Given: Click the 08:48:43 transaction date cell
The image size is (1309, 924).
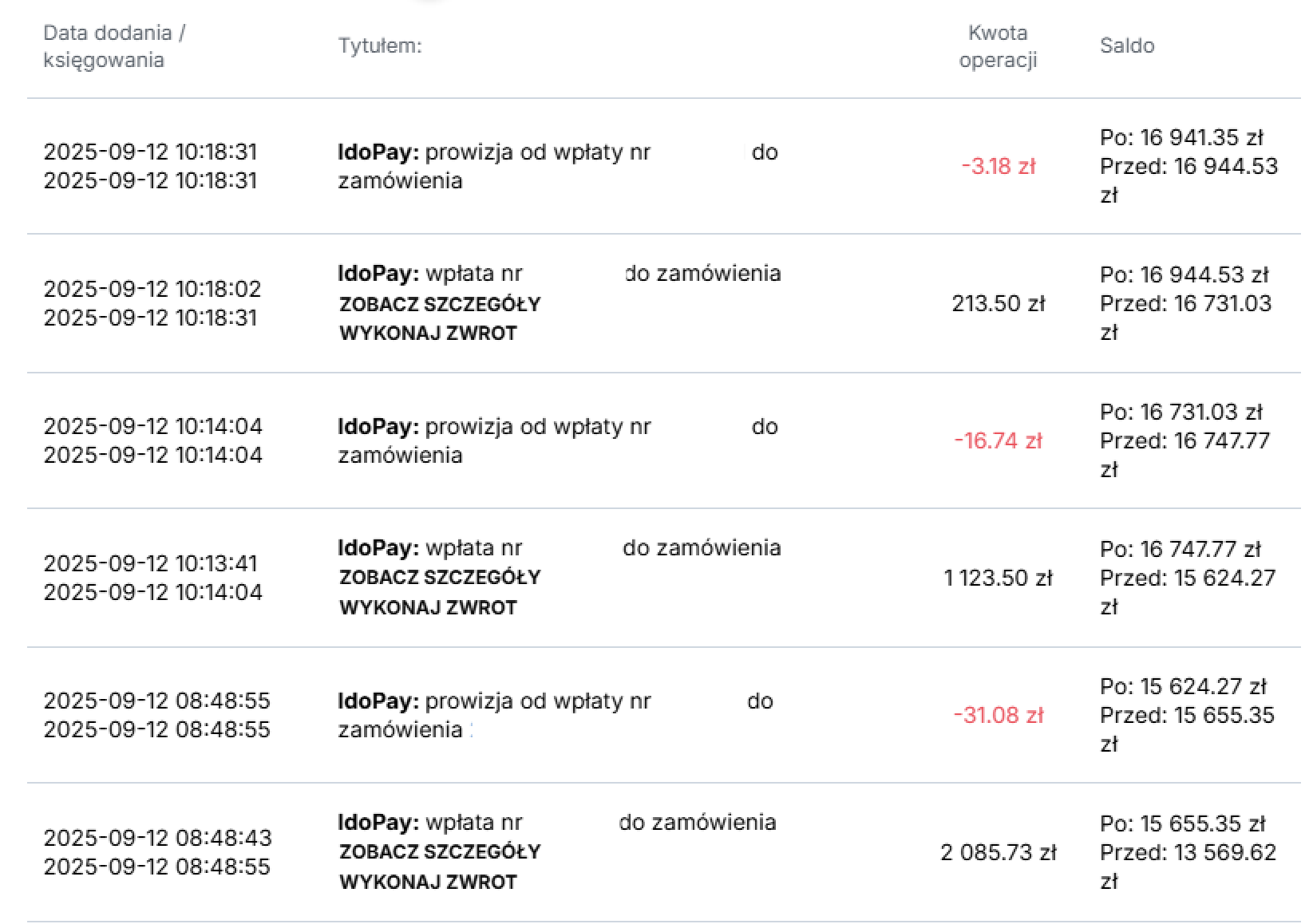Looking at the screenshot, I should [157, 838].
